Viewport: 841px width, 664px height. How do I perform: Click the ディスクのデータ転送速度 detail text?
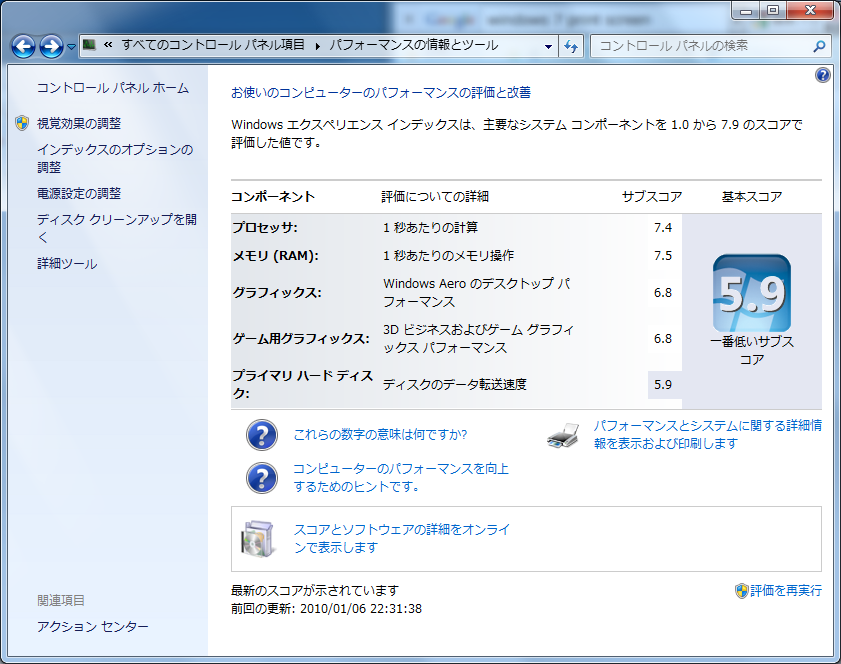click(455, 385)
